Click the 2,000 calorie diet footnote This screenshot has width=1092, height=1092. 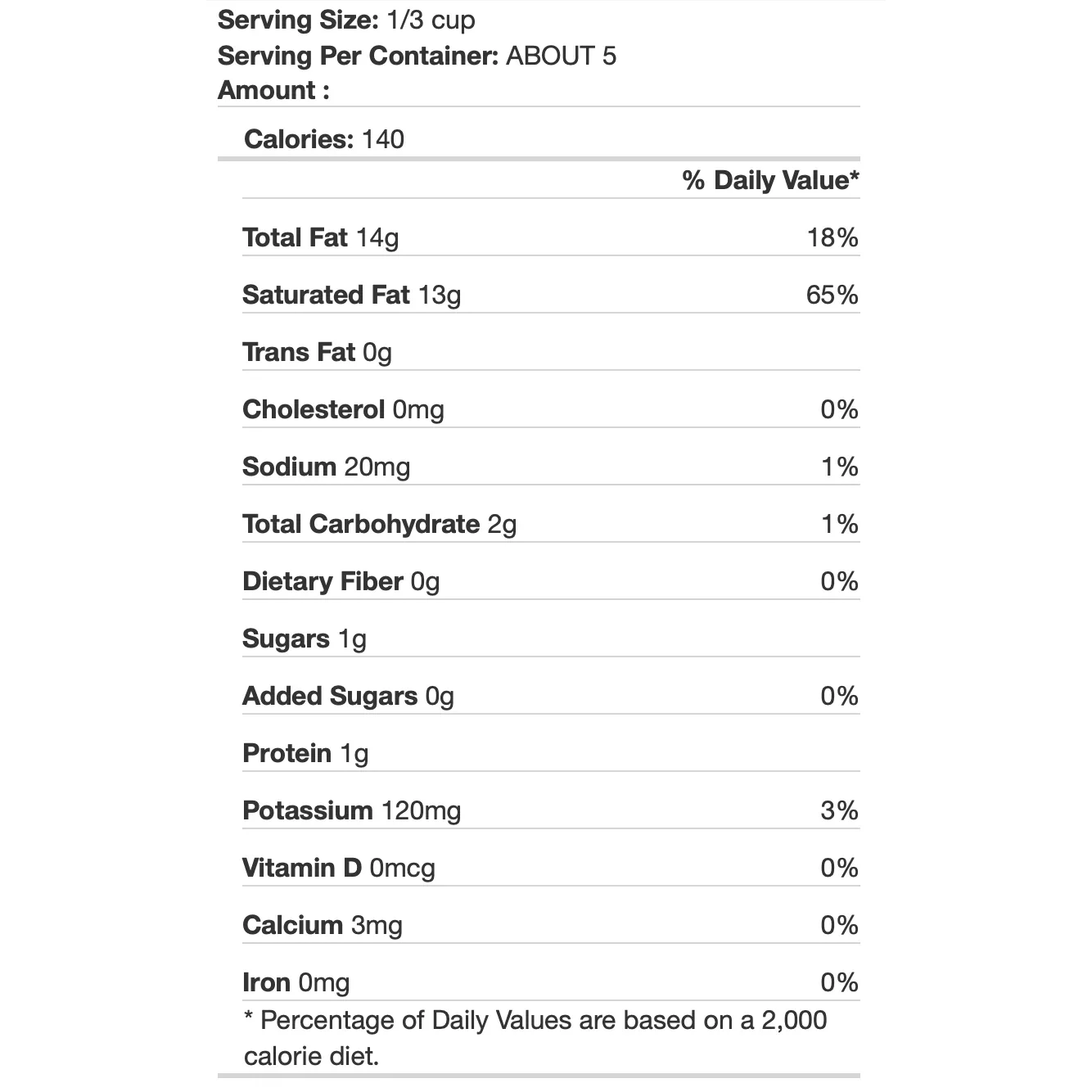point(536,1038)
